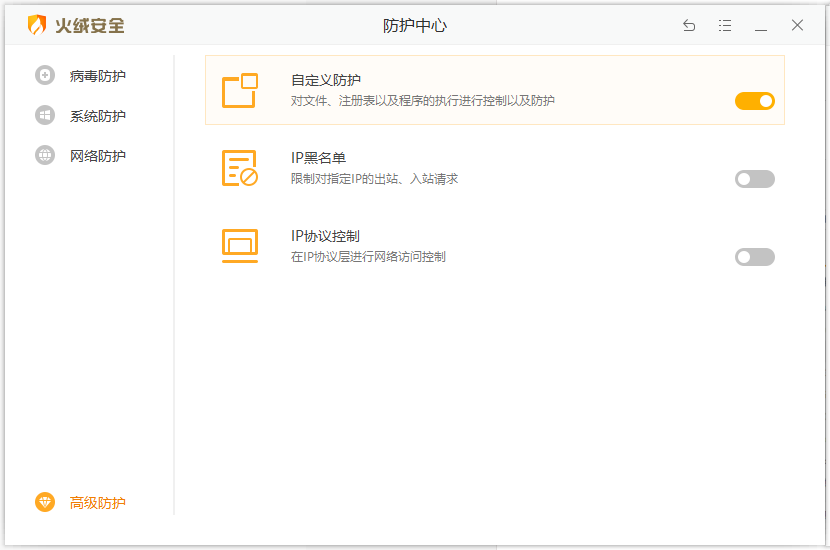
Task: Click the custom protection square icon
Action: 240,91
